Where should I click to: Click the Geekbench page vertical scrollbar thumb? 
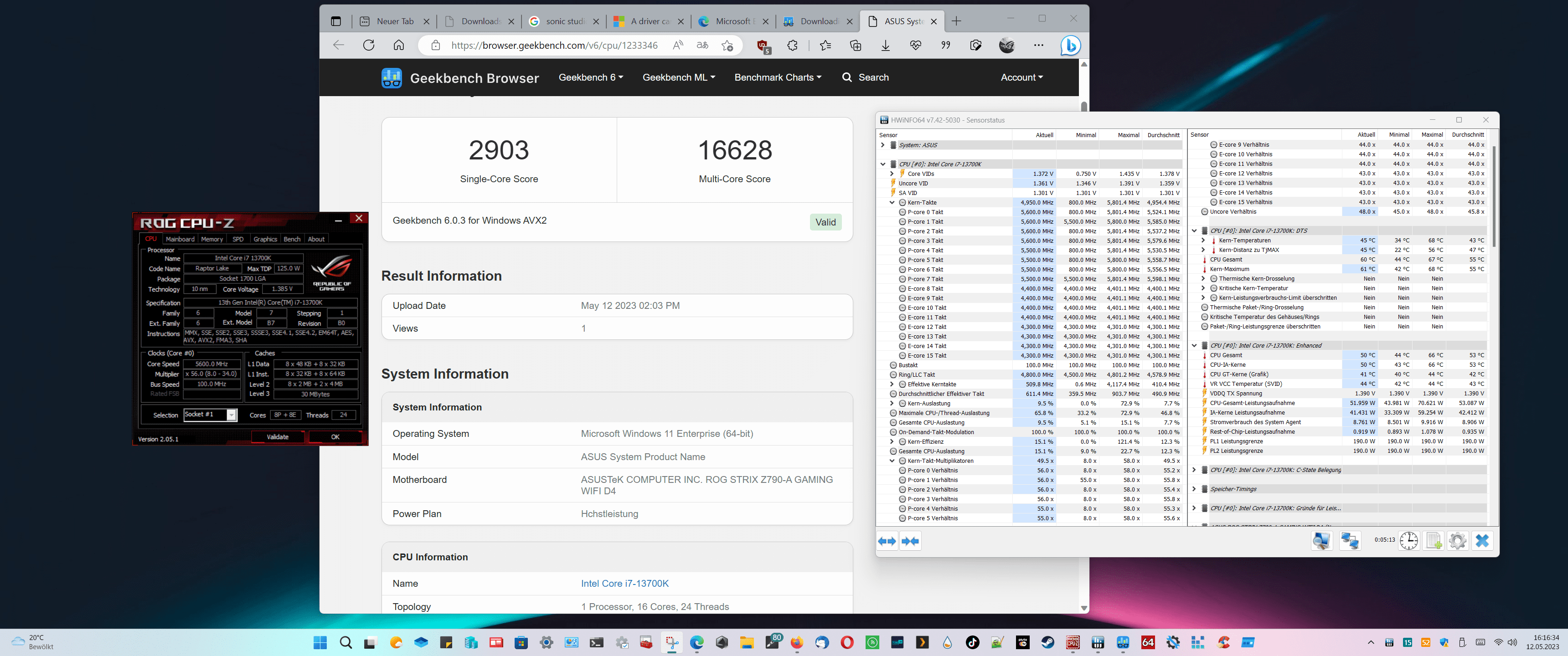pyautogui.click(x=1084, y=106)
